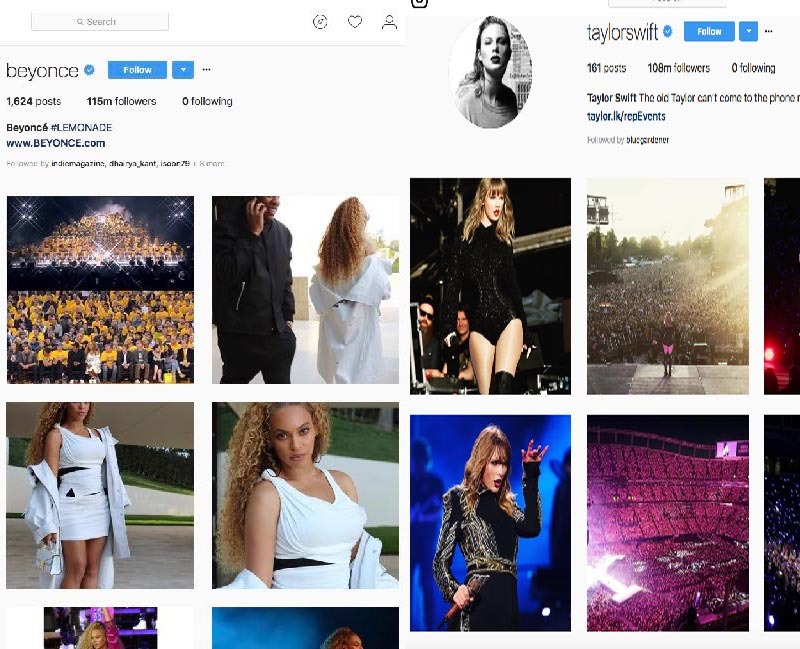Open more options dots for taylorswift
The width and height of the screenshot is (800, 649).
coord(768,31)
